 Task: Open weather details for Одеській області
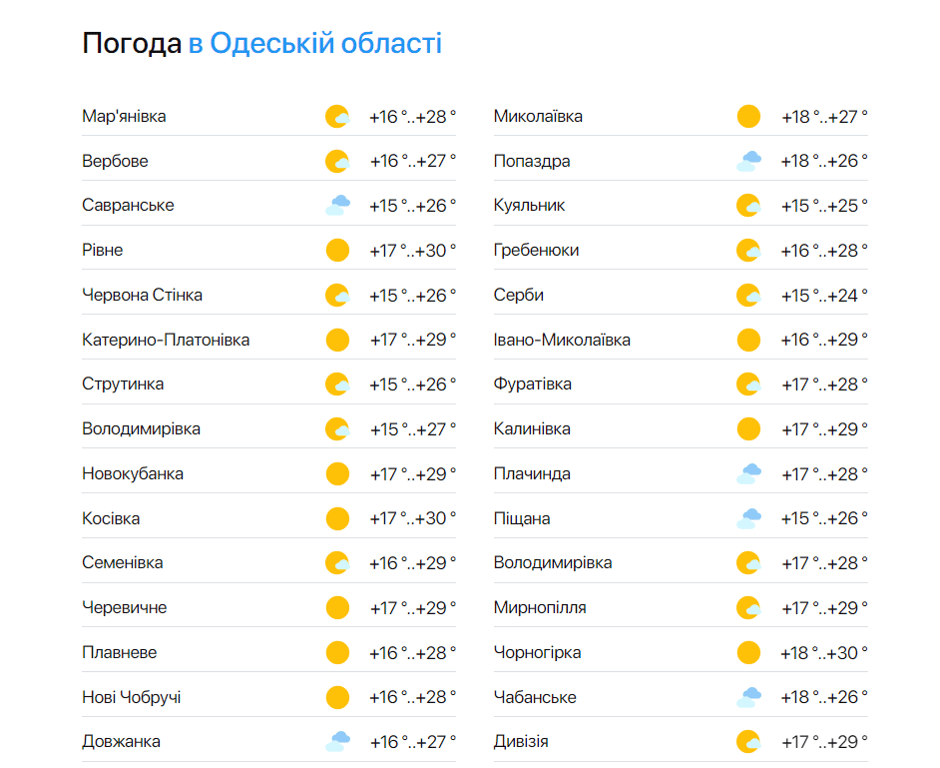[x=313, y=43]
